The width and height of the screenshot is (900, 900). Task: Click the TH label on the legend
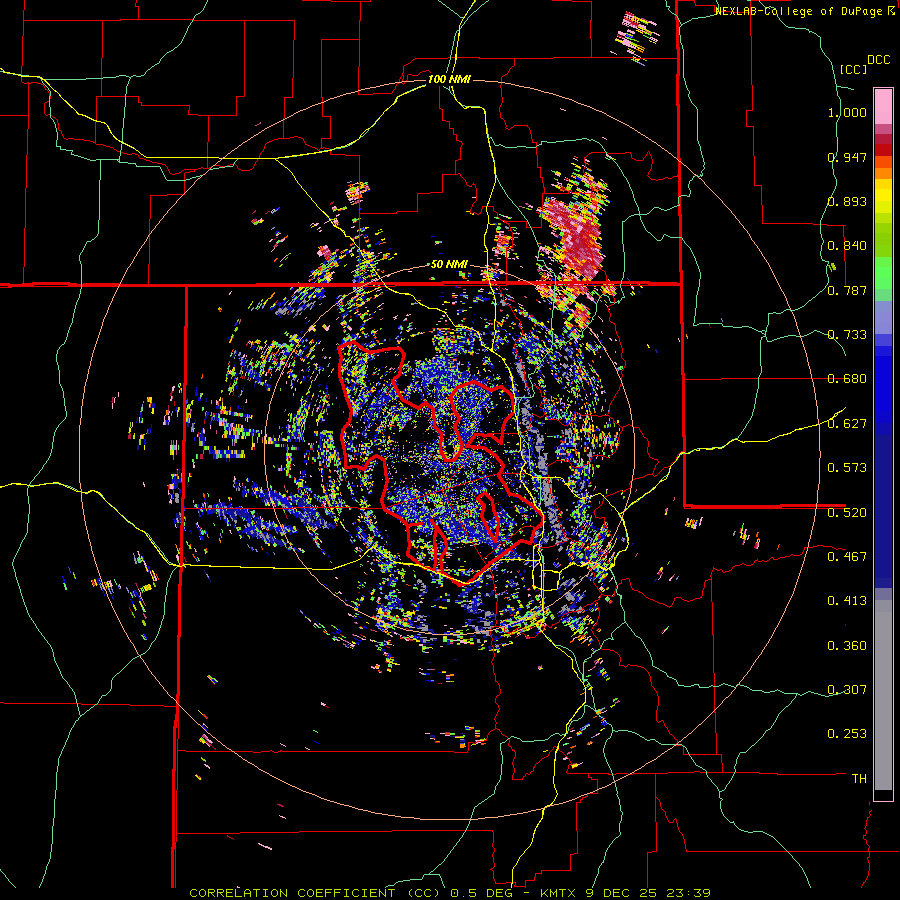[859, 779]
